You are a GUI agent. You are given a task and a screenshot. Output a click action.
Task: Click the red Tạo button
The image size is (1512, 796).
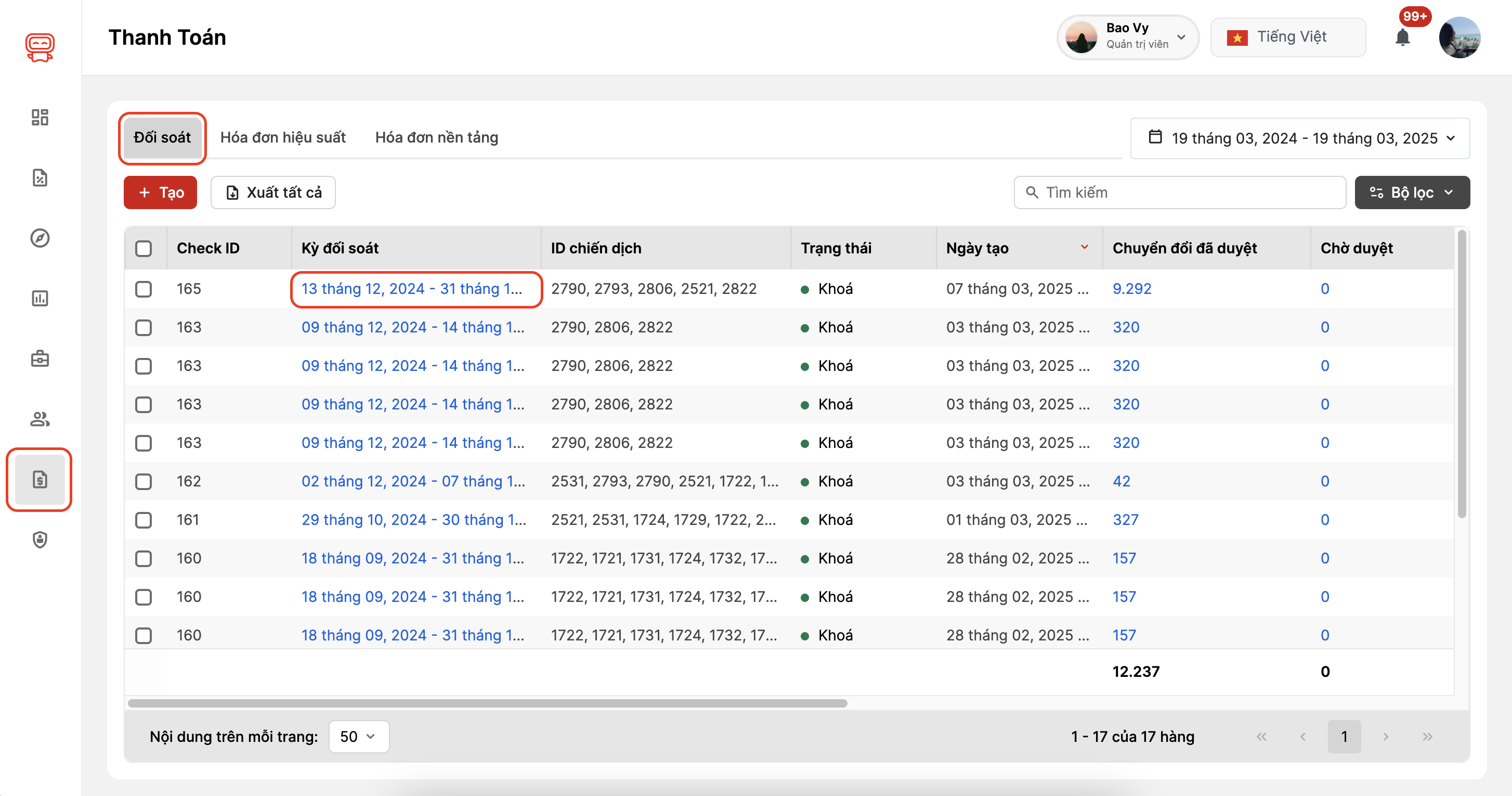click(x=160, y=192)
